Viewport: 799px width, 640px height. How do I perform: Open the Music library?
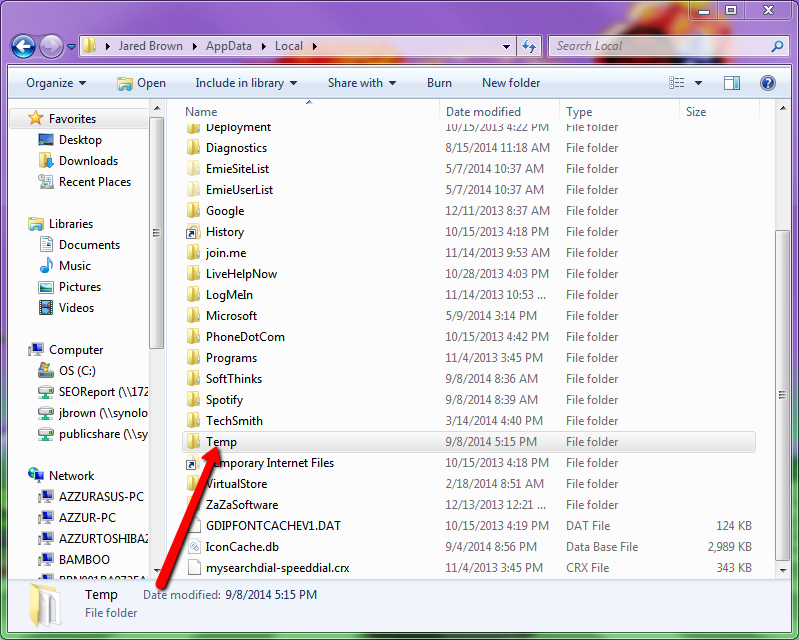pyautogui.click(x=75, y=266)
